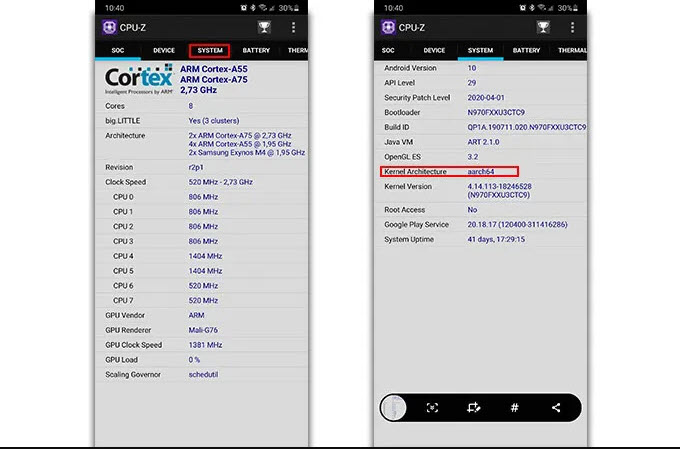The height and width of the screenshot is (449, 680).
Task: Select Root Access value 'No'
Action: tap(472, 210)
